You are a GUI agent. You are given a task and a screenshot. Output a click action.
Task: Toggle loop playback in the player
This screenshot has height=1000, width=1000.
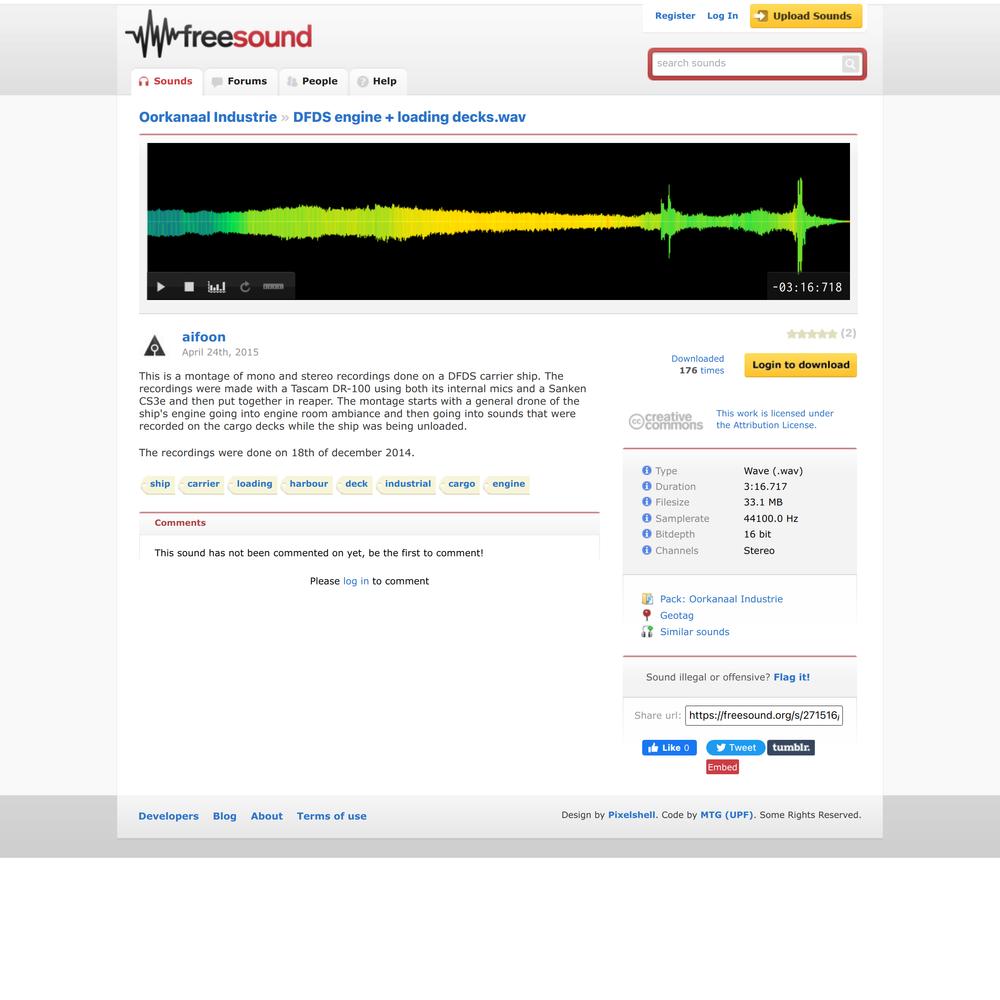[x=245, y=287]
